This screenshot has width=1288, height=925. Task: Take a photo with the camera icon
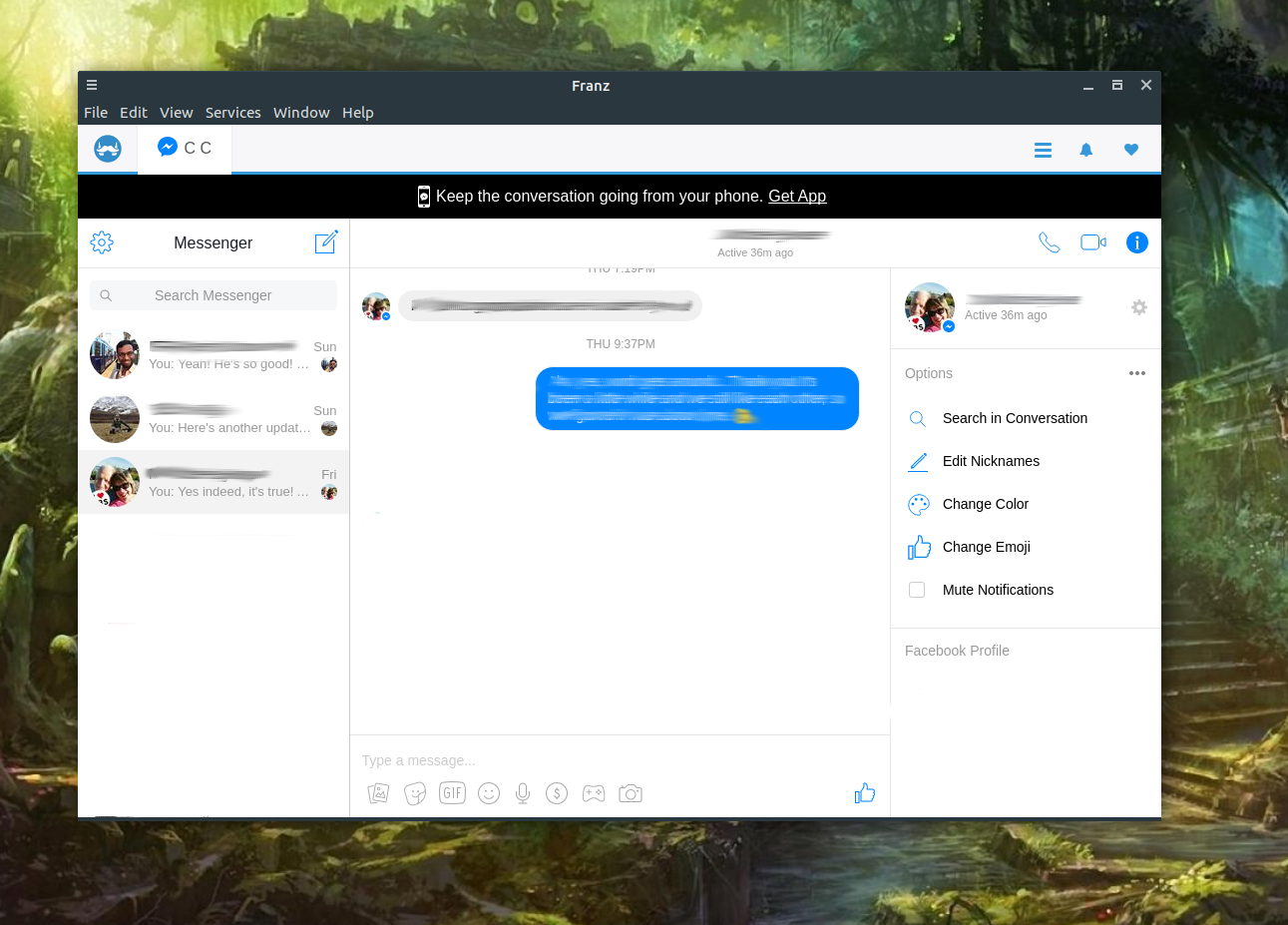[631, 793]
